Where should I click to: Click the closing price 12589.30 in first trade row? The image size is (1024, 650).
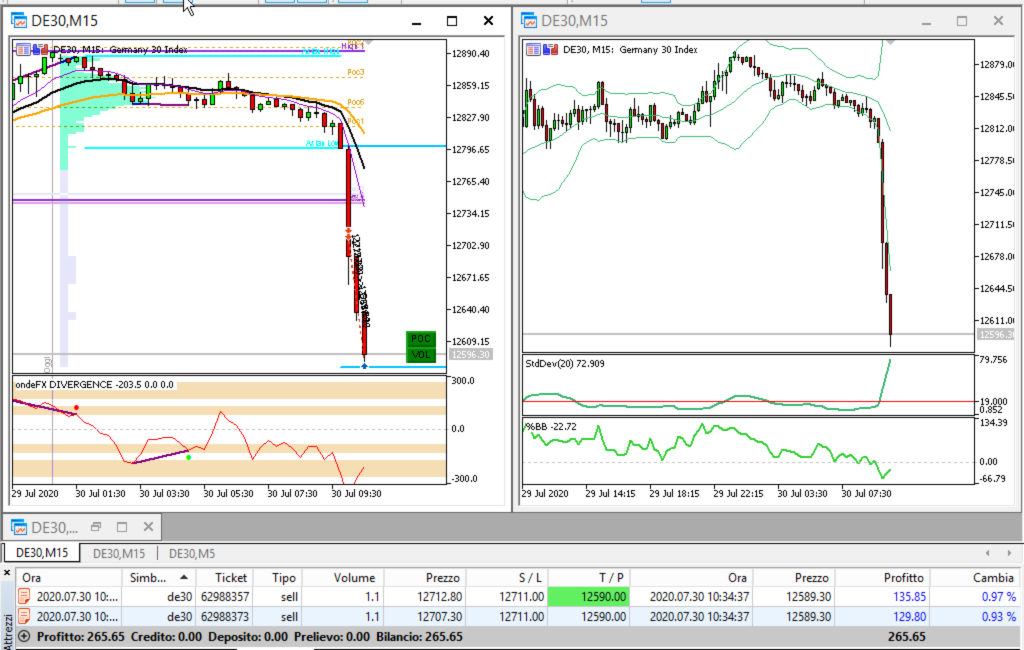(x=808, y=596)
